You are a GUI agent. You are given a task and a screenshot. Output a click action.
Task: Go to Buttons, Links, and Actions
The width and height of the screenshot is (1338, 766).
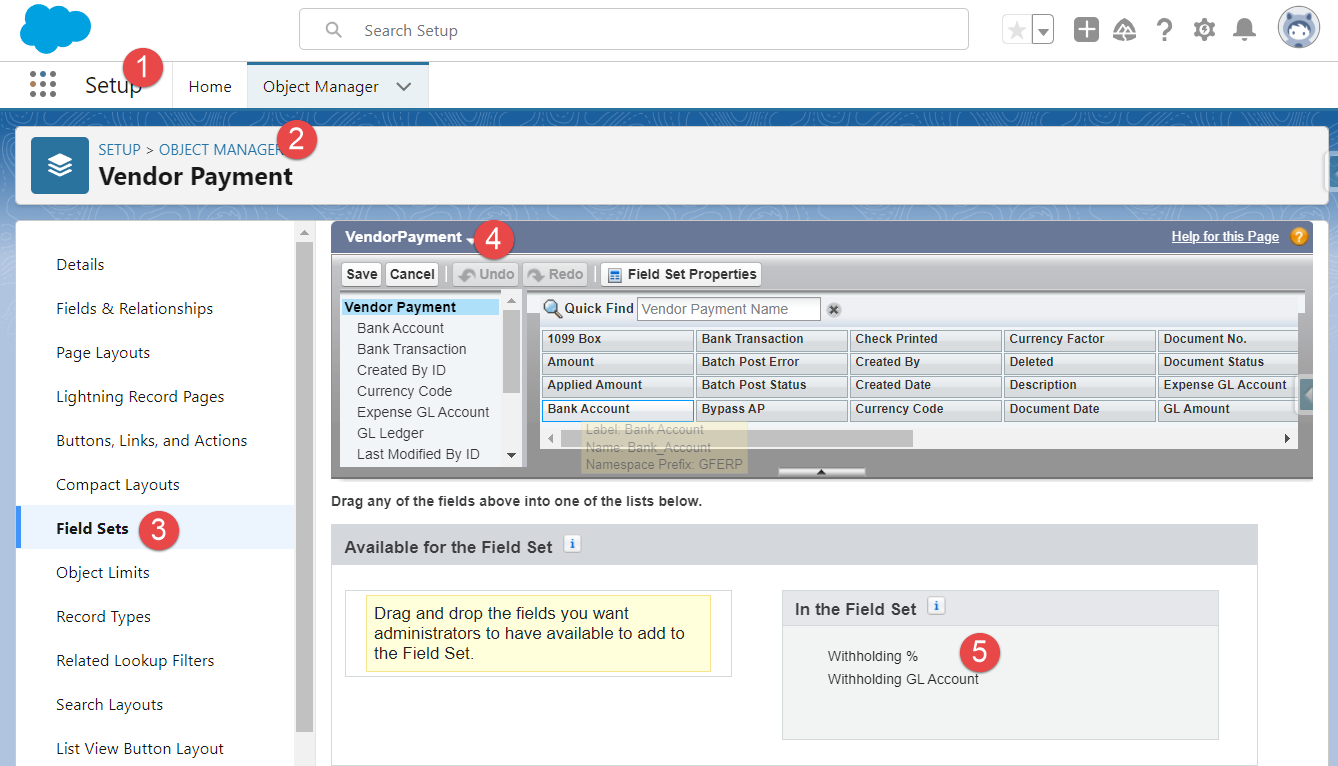pos(152,441)
